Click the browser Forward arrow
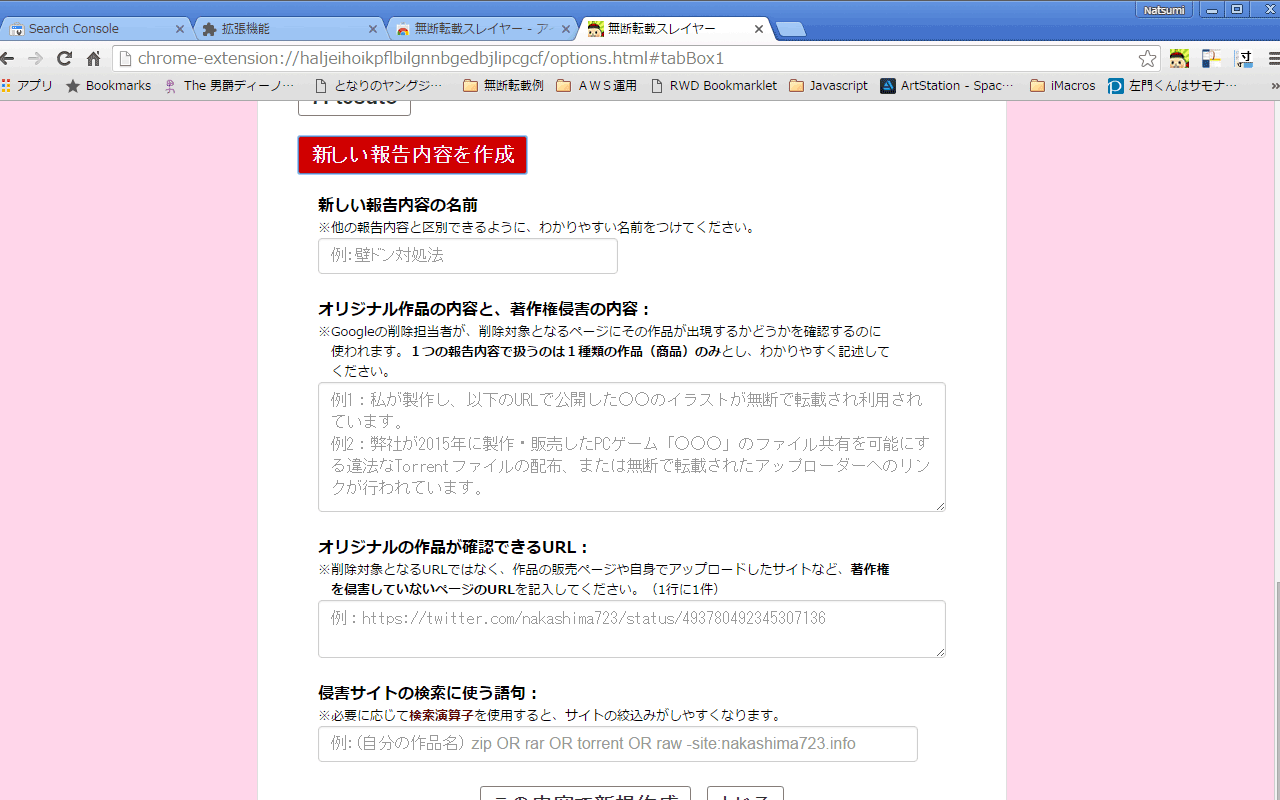The width and height of the screenshot is (1280, 800). (35, 58)
